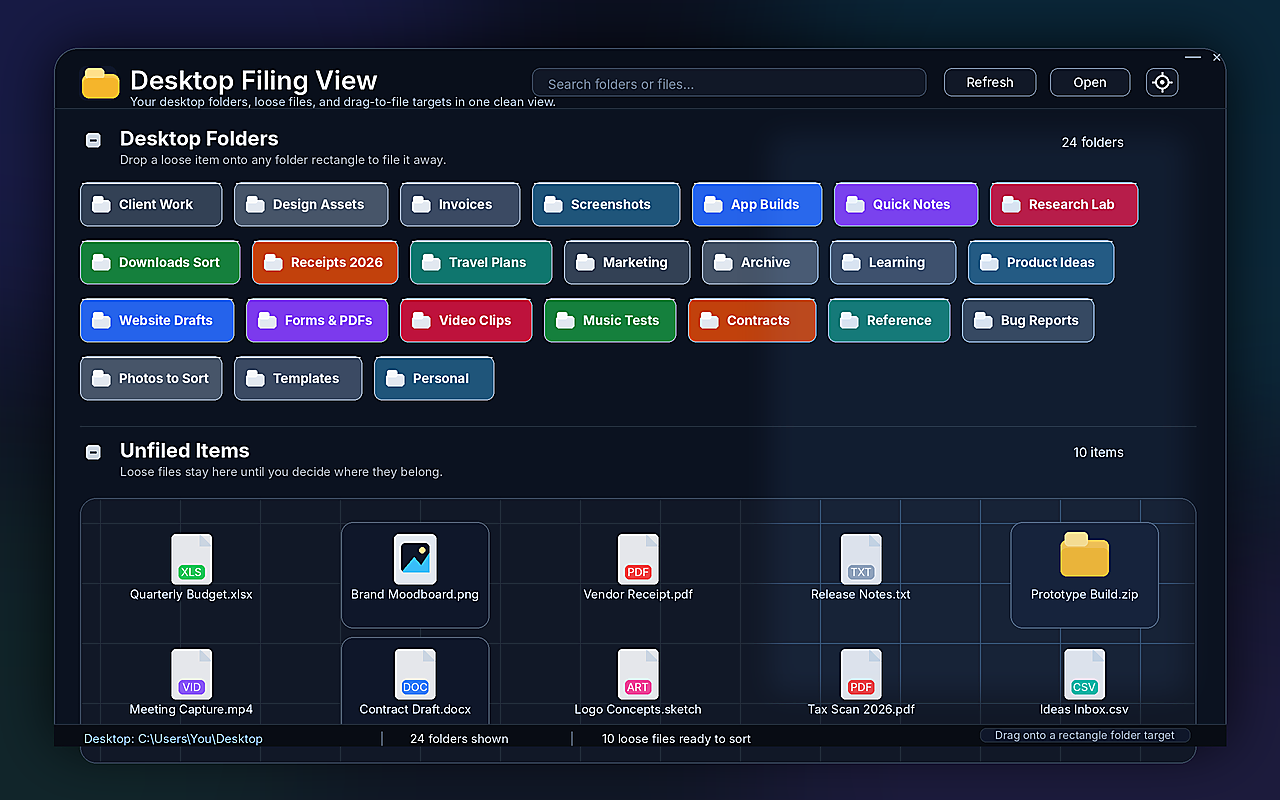Click the Vendor Receipt.pdf file
This screenshot has height=800, width=1280.
coord(638,568)
